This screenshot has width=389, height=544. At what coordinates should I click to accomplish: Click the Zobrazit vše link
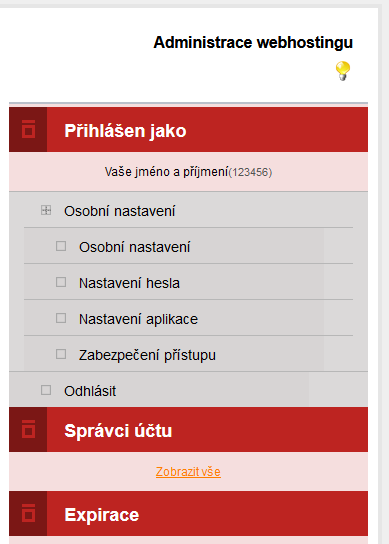click(188, 472)
